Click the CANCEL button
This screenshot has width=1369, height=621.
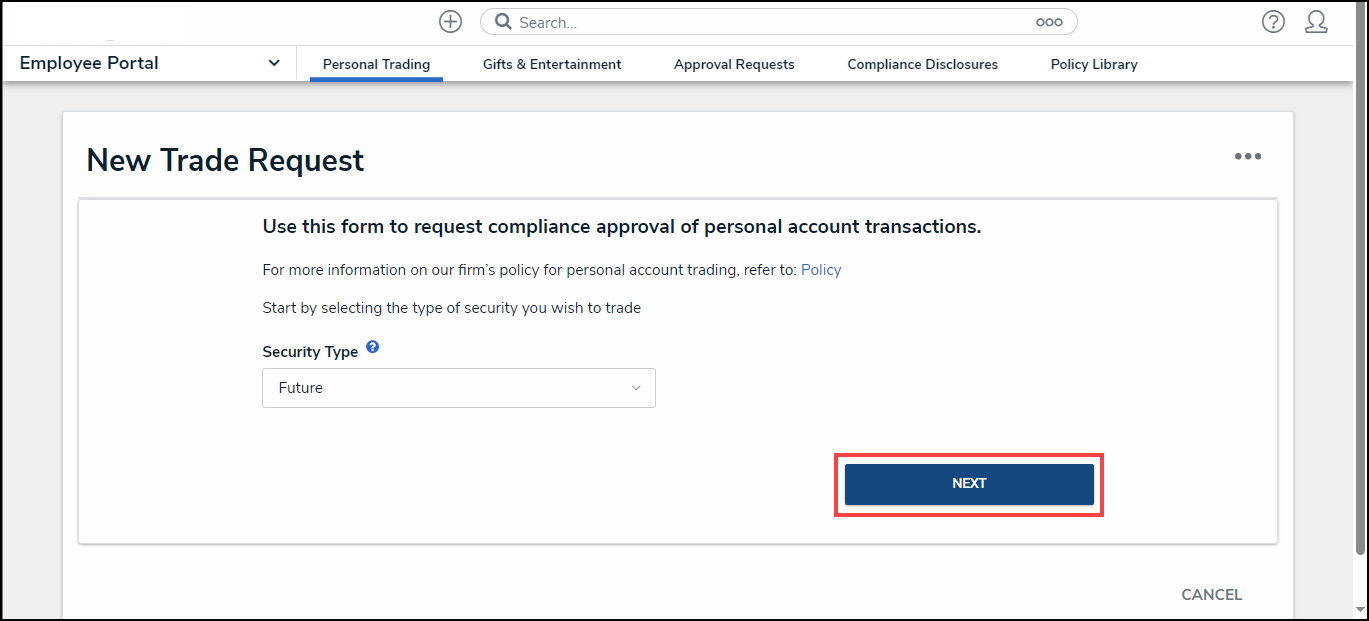(x=1211, y=595)
